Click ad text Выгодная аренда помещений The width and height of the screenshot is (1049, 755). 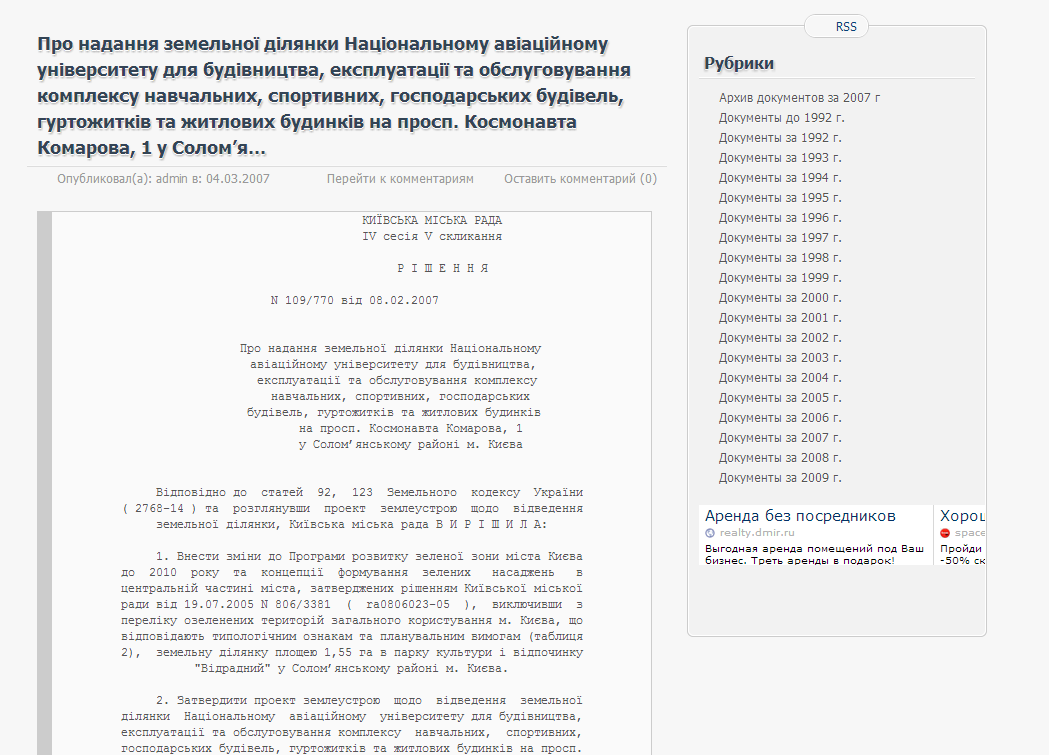point(814,554)
